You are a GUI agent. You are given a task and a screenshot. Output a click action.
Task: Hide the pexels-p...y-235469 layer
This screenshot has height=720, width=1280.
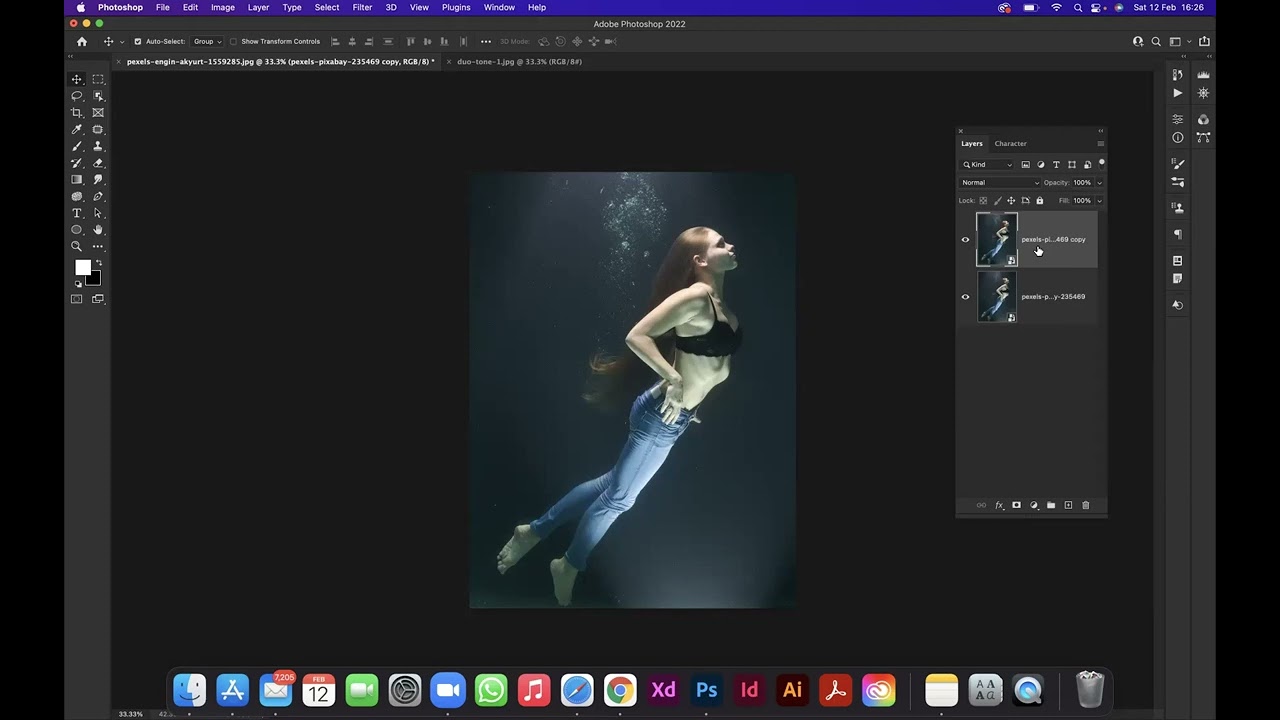(x=965, y=297)
